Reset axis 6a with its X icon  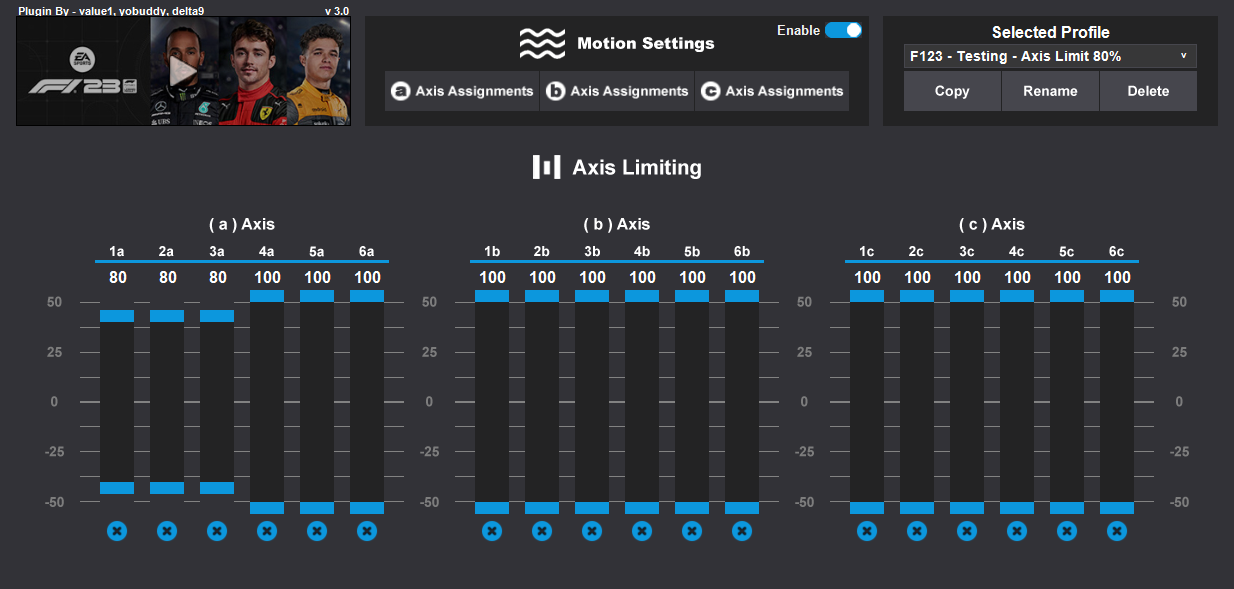pos(367,531)
